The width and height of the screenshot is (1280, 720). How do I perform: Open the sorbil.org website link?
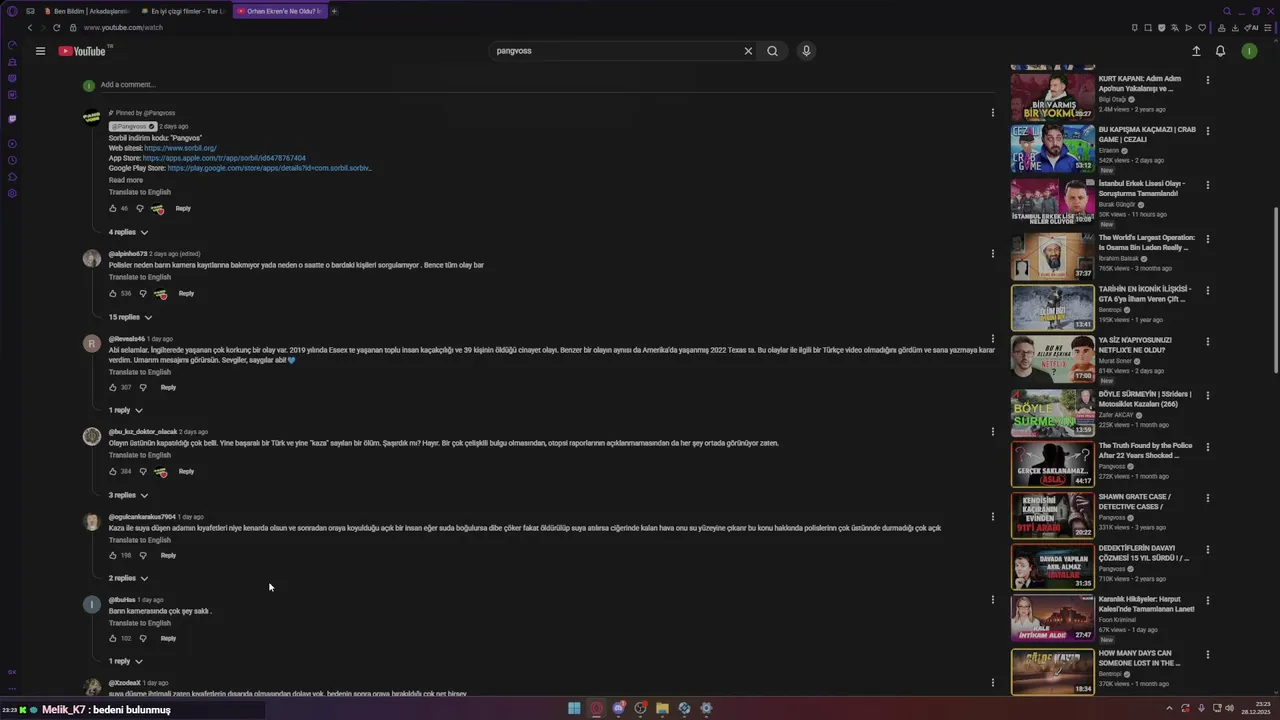[180, 148]
